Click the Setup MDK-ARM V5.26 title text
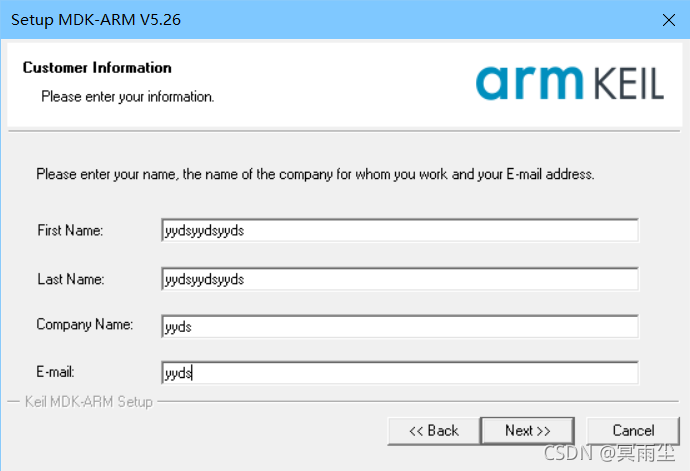The image size is (690, 471). [96, 20]
